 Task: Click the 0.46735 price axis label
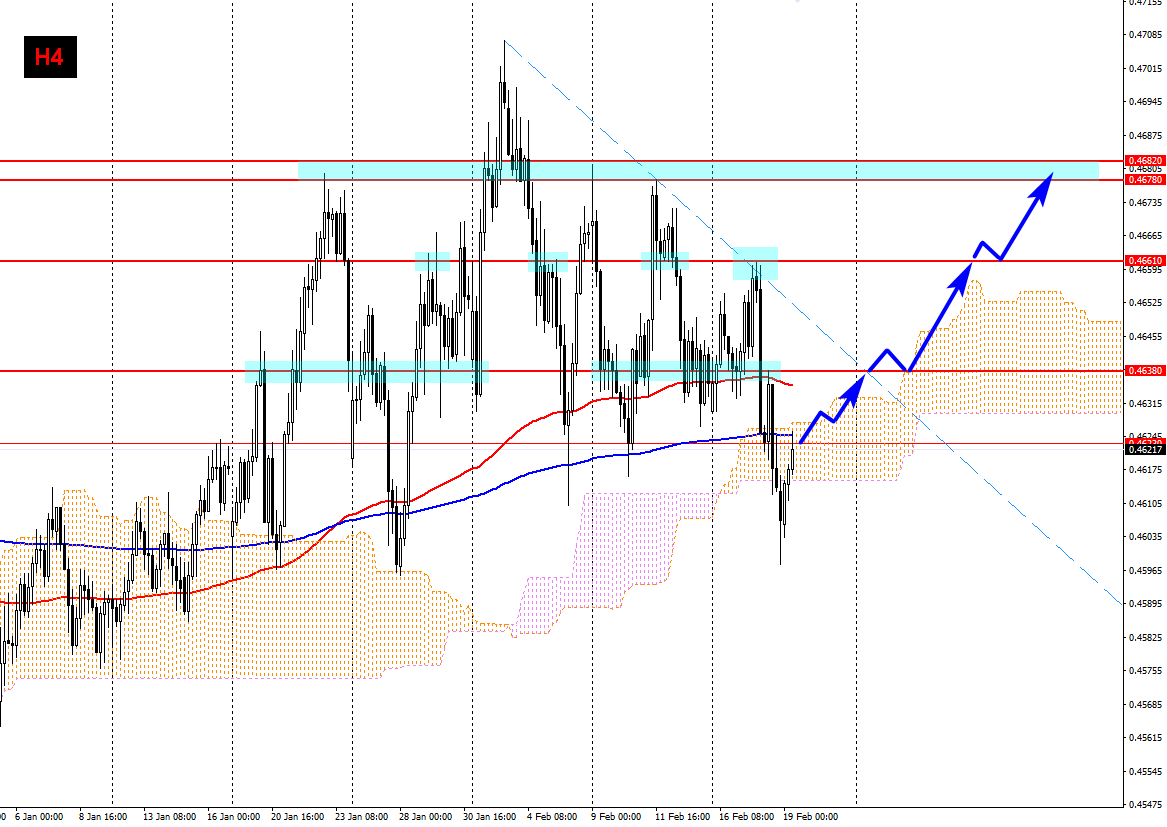tap(1145, 202)
